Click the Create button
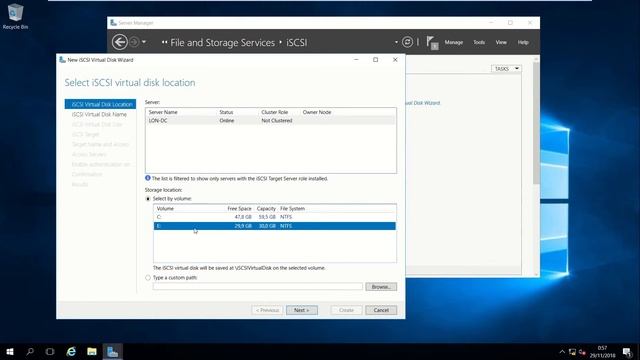640x360 pixels. [346, 310]
